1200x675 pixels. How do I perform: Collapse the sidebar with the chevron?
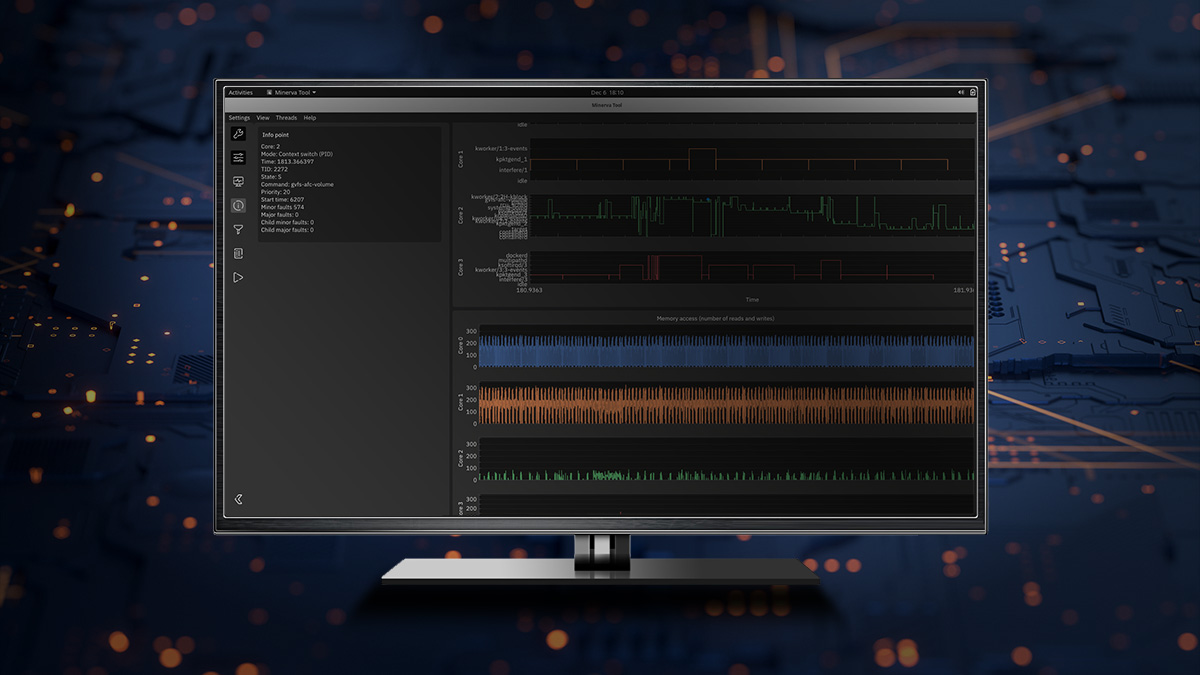(x=238, y=499)
